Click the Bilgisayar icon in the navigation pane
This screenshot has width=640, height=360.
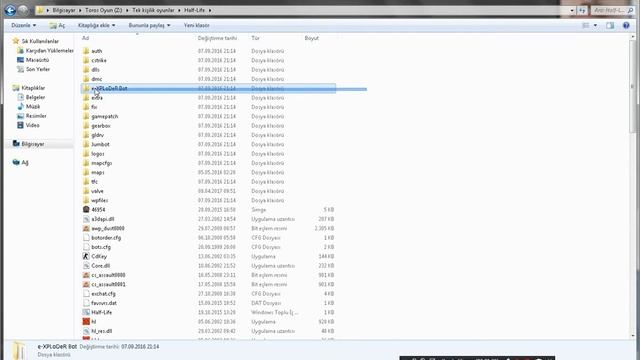[16, 144]
